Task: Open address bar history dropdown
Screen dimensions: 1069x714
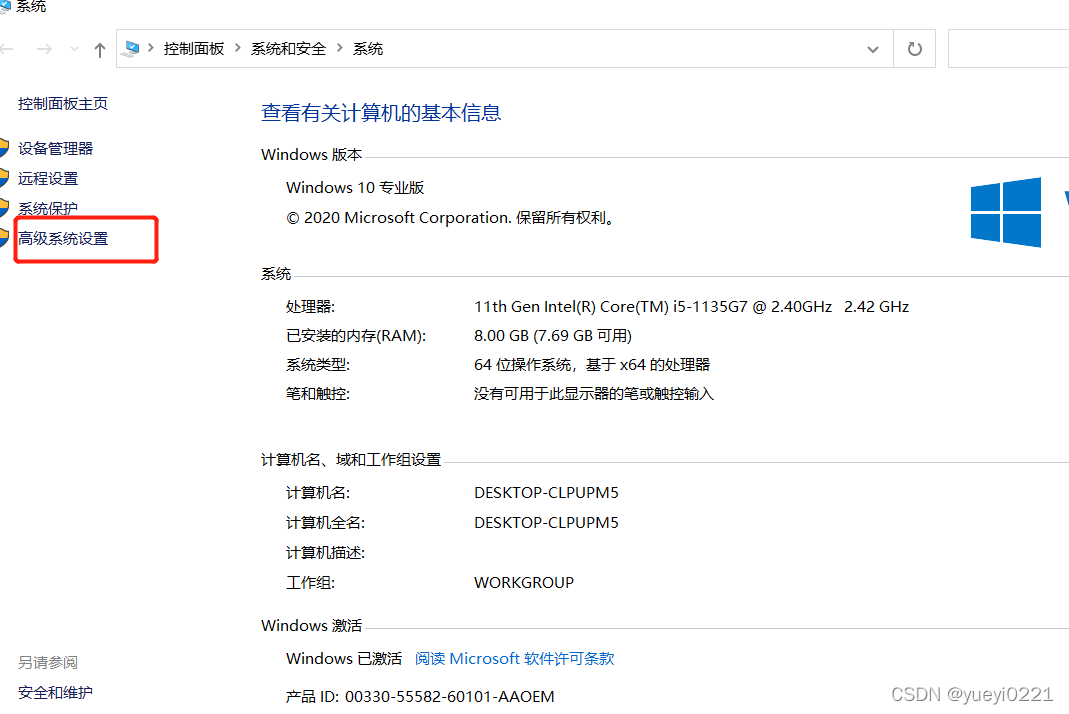Action: click(872, 49)
